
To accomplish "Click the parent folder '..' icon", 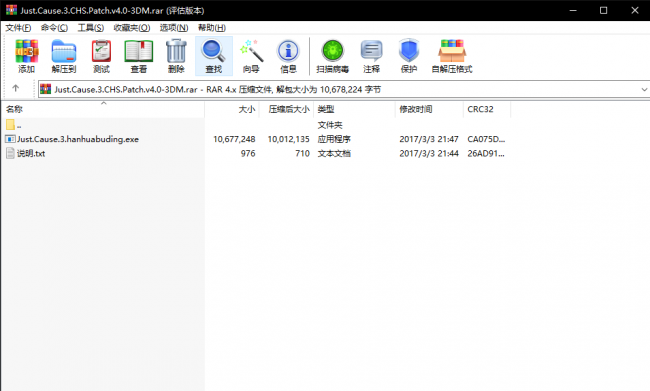I will point(11,124).
